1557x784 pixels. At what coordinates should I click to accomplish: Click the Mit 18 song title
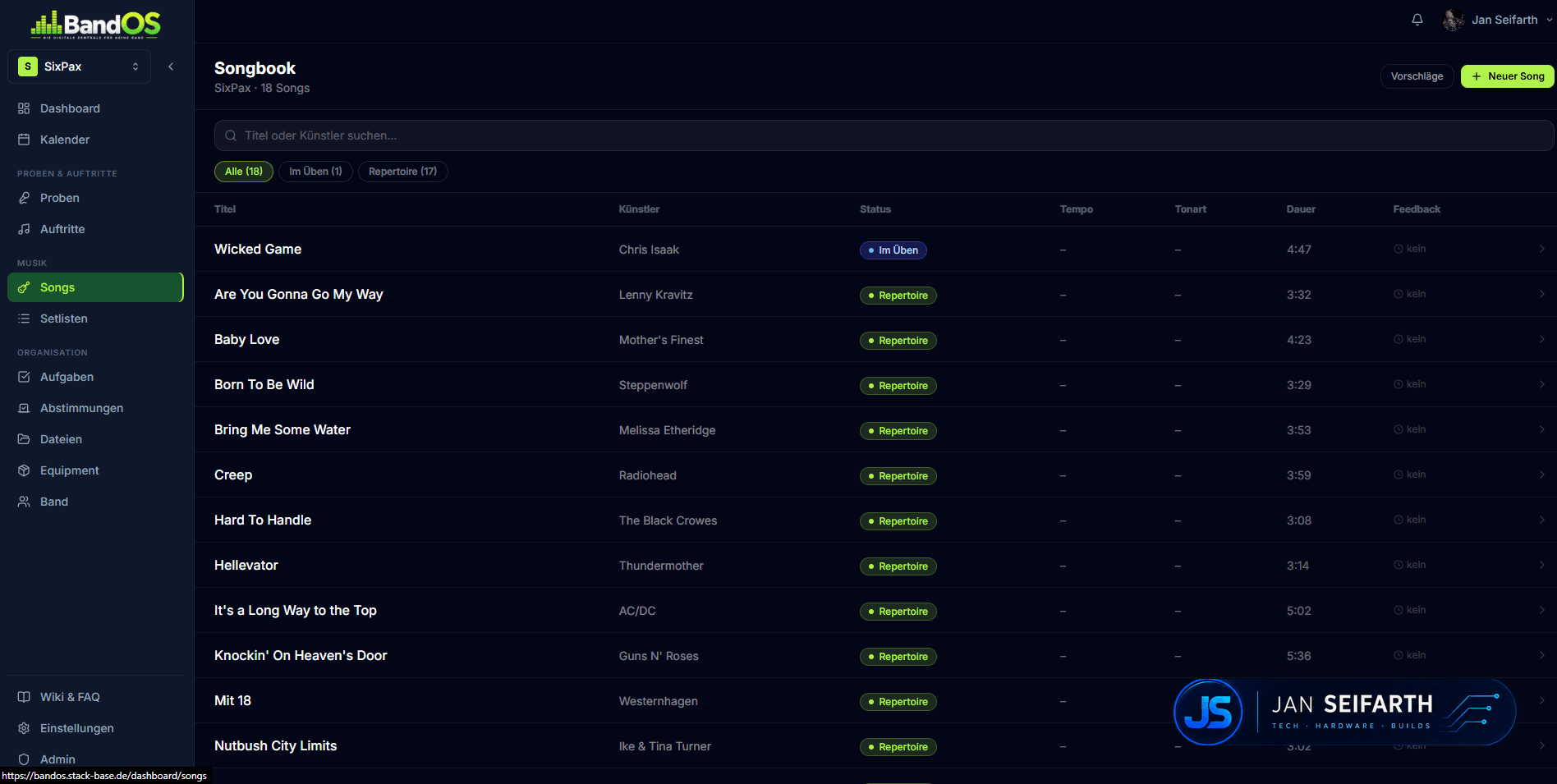coord(233,700)
